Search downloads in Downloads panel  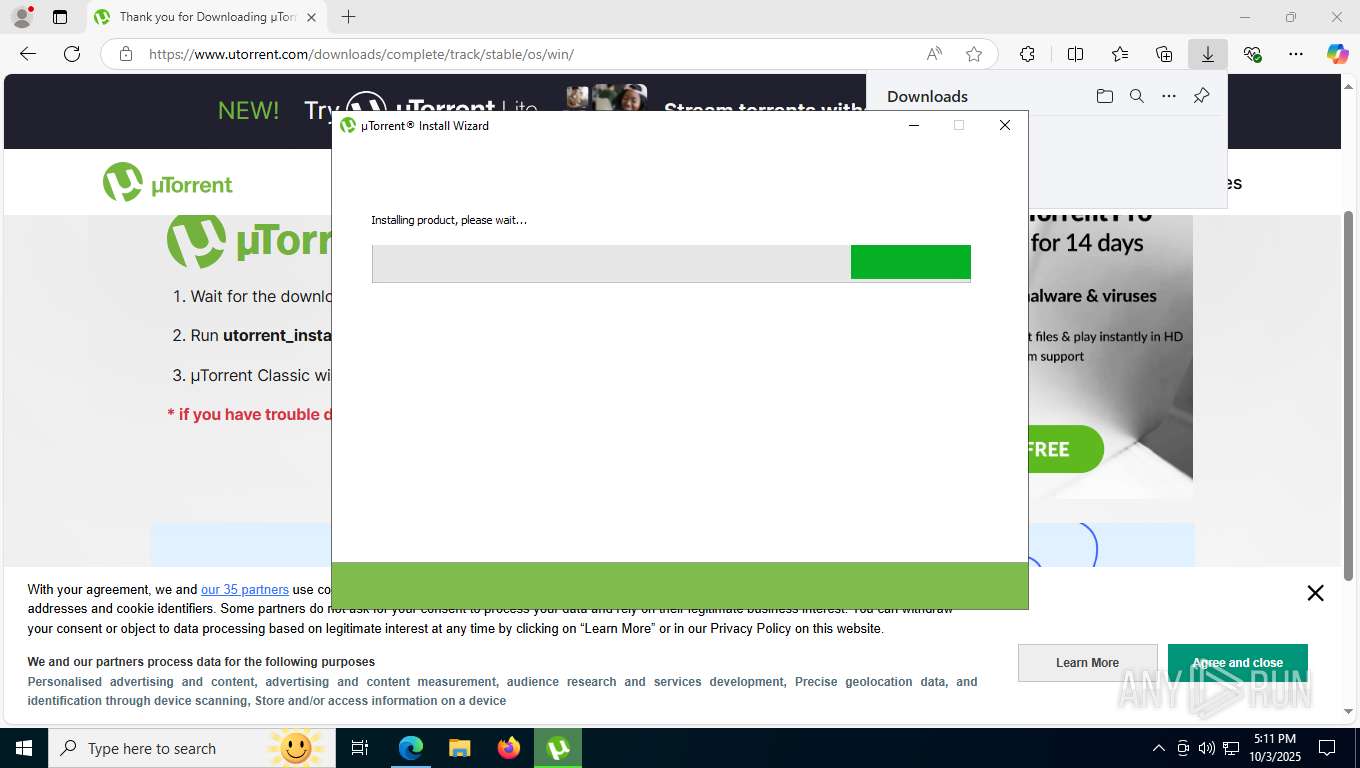[x=1137, y=96]
